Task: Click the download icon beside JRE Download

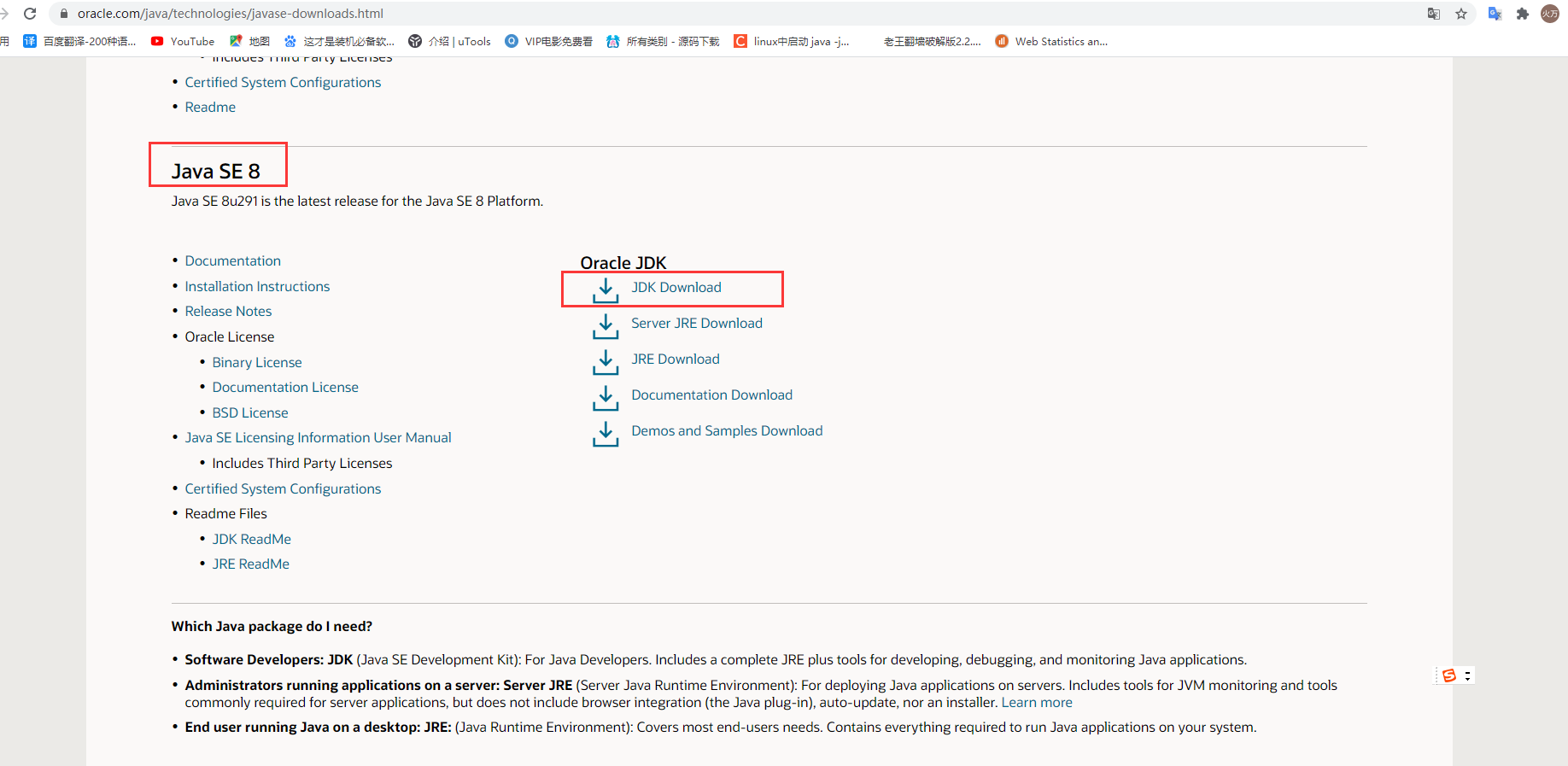Action: tap(606, 361)
